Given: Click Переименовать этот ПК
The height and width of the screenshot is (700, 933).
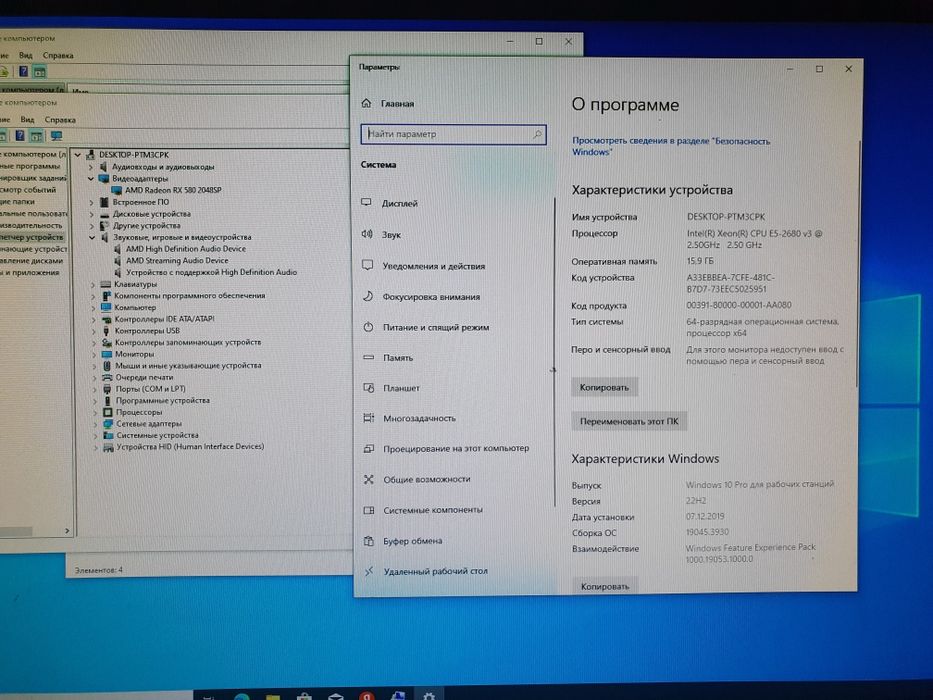Looking at the screenshot, I should [x=629, y=421].
